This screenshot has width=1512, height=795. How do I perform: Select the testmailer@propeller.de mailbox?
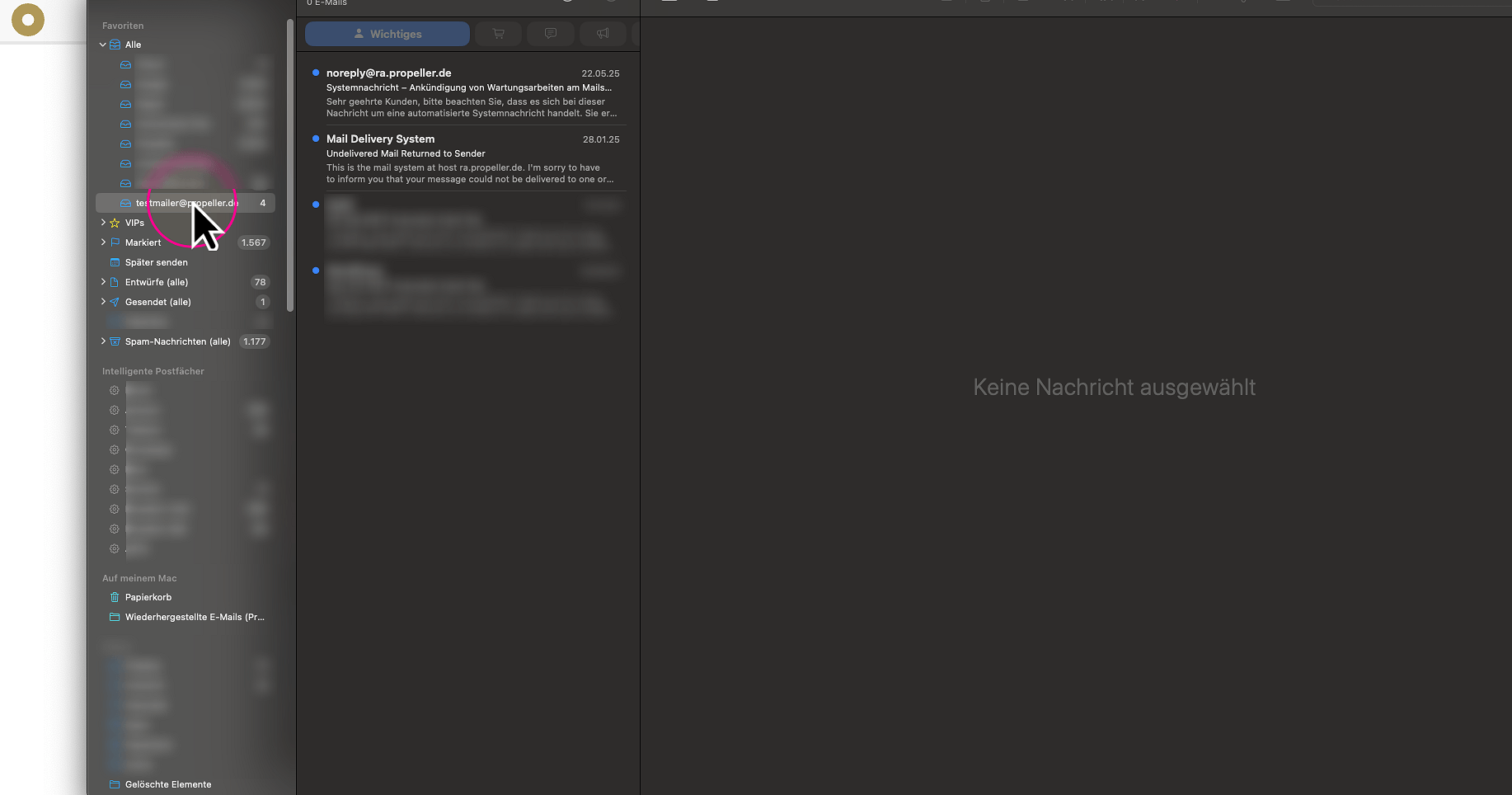tap(185, 203)
